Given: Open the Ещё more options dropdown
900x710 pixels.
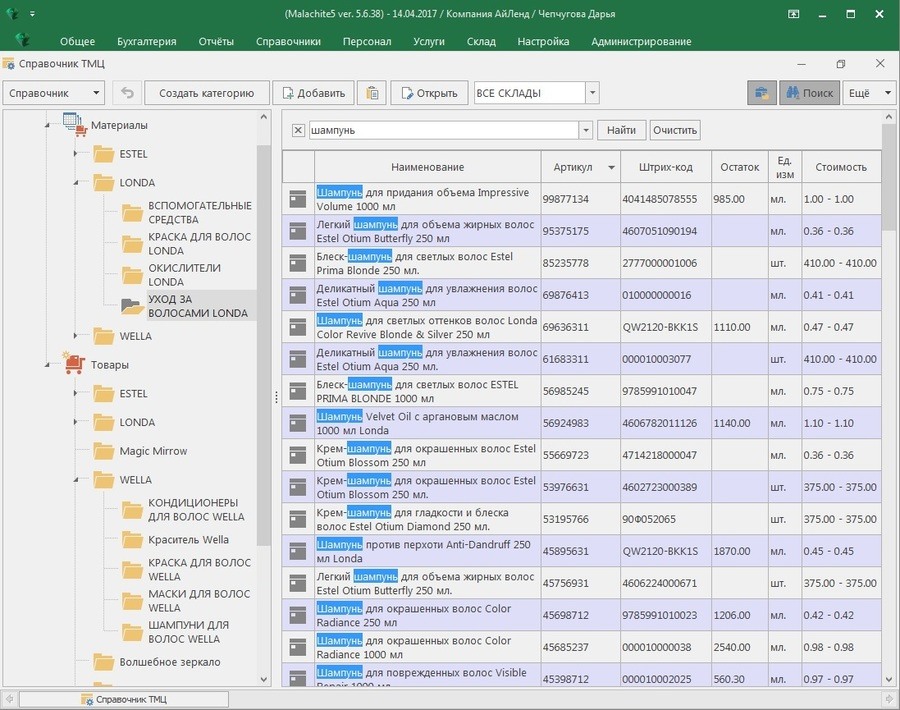Looking at the screenshot, I should [x=869, y=93].
